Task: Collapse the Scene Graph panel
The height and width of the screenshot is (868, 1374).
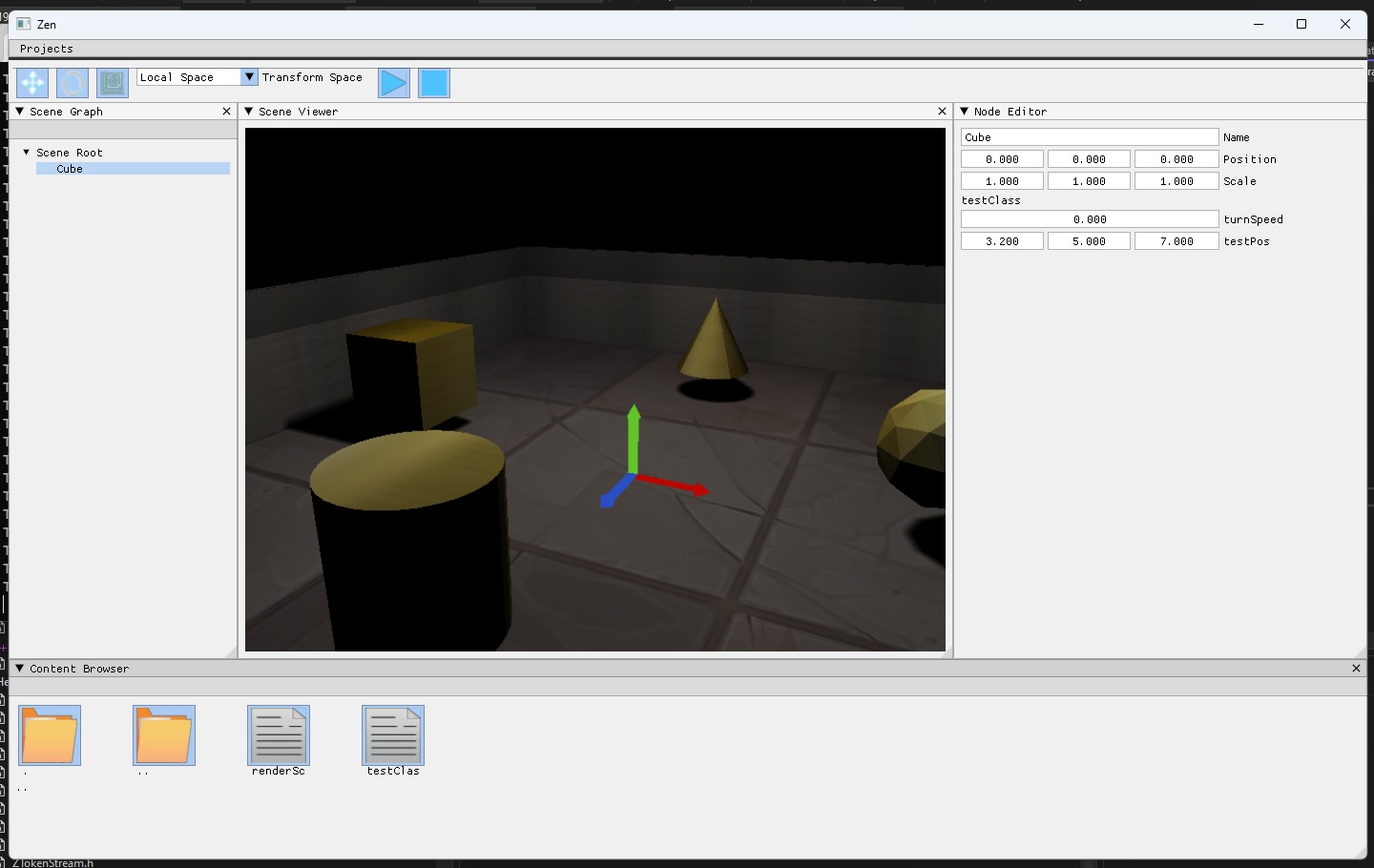Action: [x=20, y=112]
